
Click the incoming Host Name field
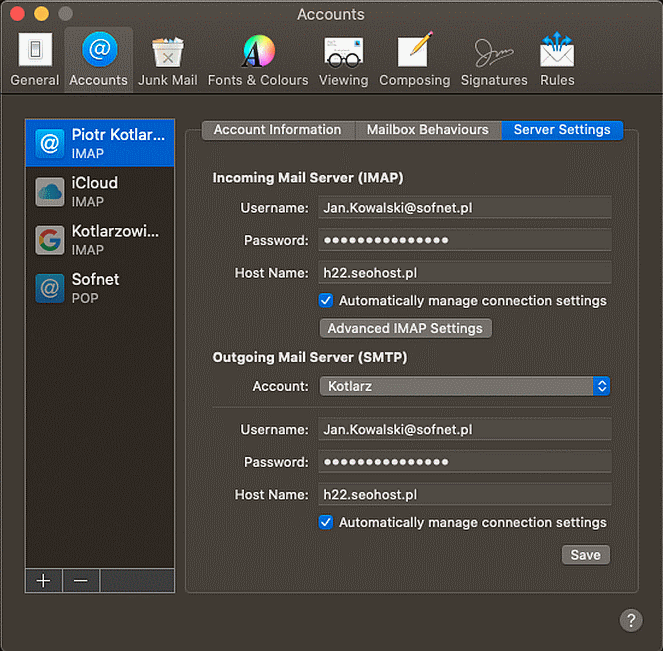(464, 272)
